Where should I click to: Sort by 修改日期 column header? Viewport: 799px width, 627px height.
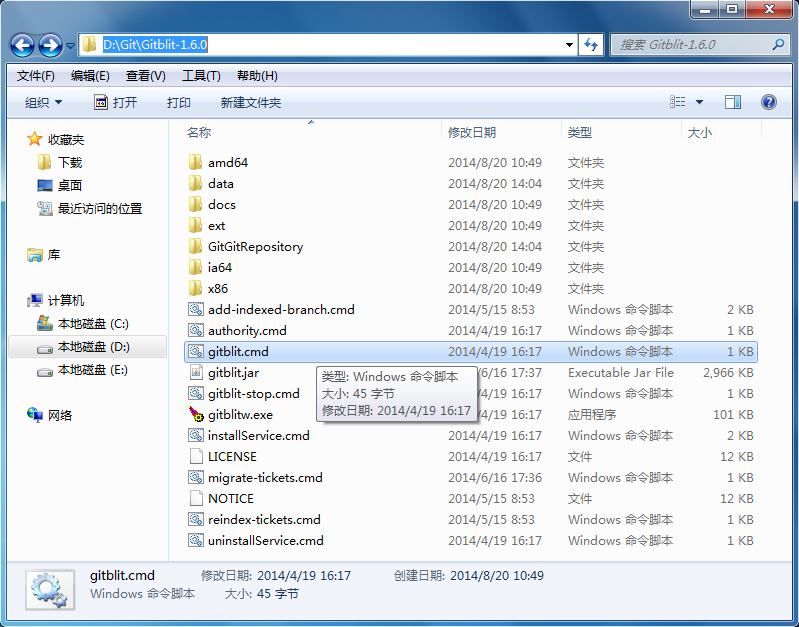point(472,133)
